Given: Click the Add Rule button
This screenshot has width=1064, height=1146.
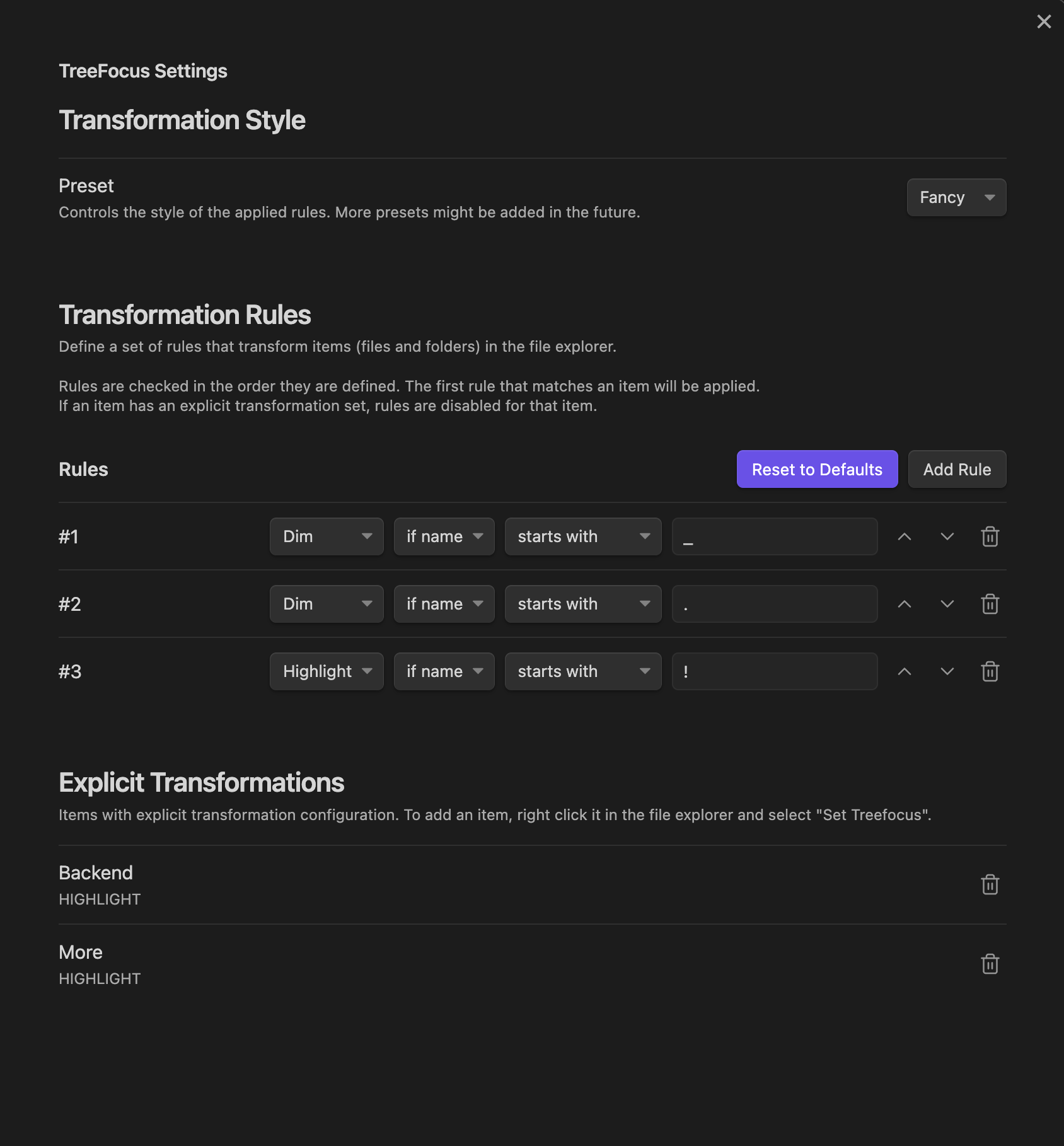Looking at the screenshot, I should click(957, 469).
